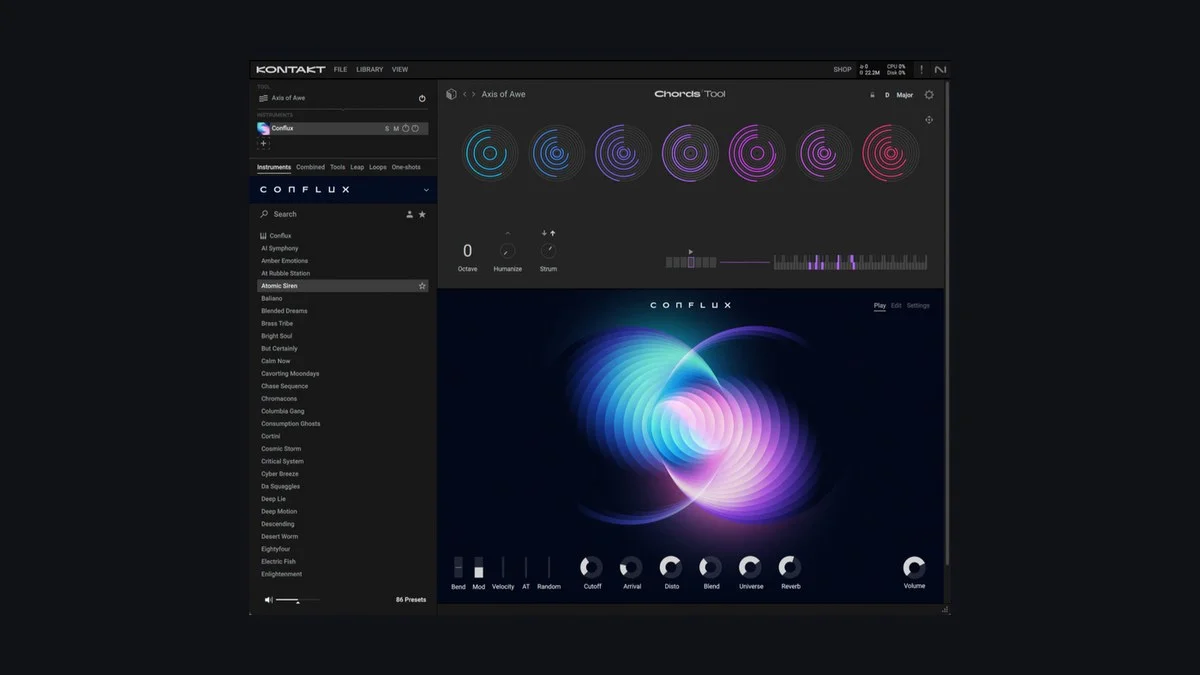Switch to the Loops tab
Screen dimensions: 1200x675
click(x=378, y=167)
